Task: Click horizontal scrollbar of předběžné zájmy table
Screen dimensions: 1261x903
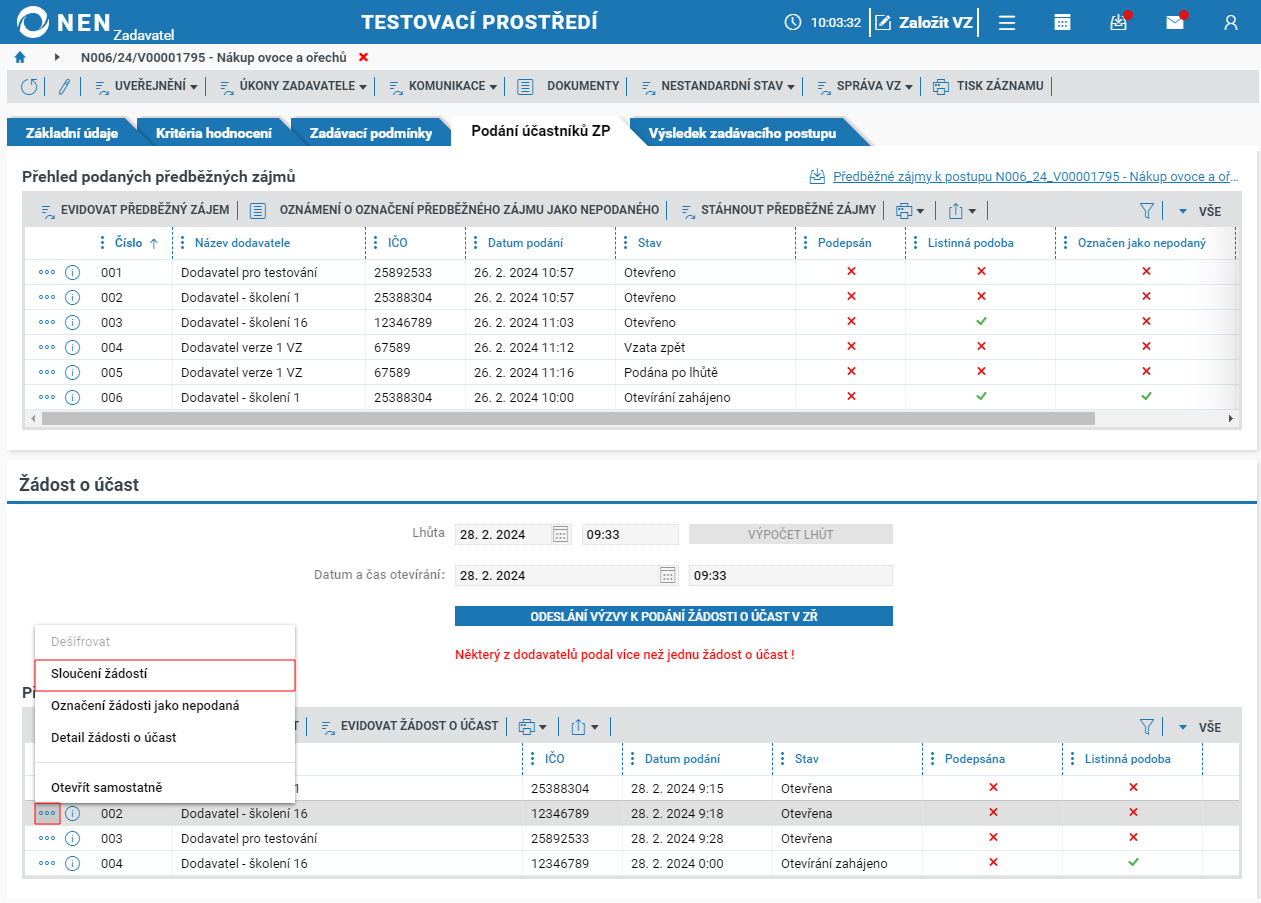Action: tap(568, 418)
